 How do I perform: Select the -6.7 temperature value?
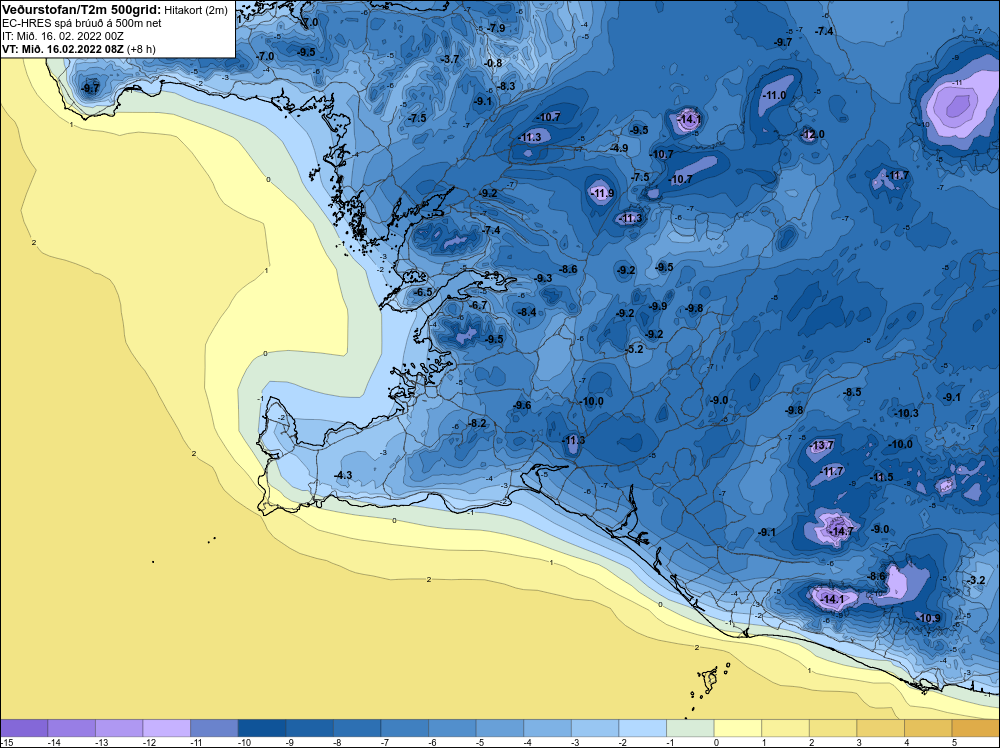(x=478, y=305)
